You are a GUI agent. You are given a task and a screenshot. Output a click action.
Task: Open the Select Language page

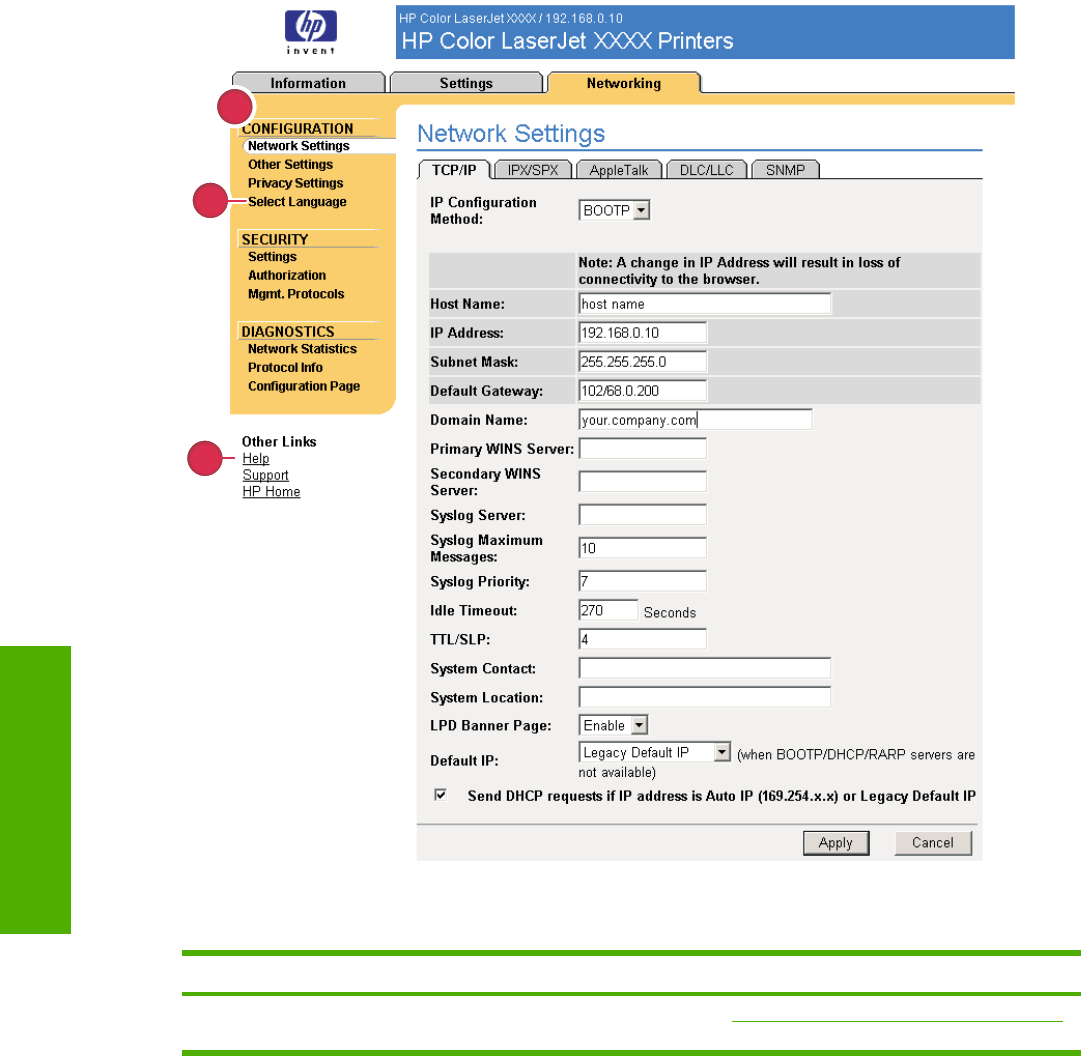coord(297,202)
